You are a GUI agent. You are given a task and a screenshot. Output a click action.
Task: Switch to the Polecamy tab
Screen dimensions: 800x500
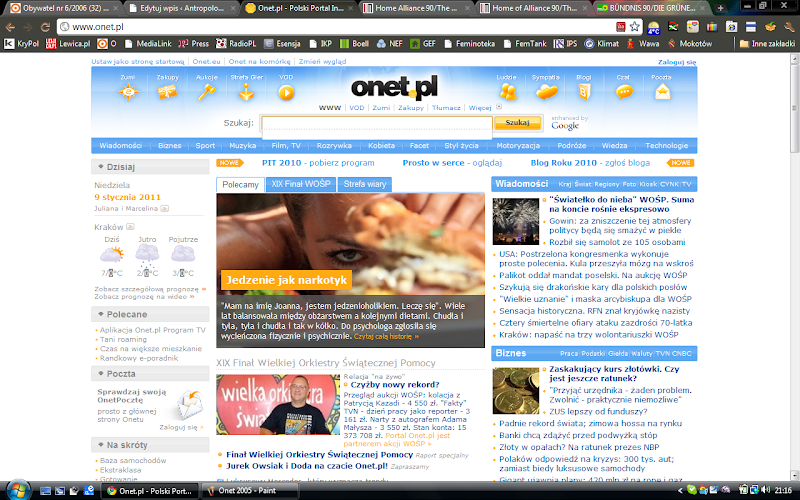pos(240,185)
